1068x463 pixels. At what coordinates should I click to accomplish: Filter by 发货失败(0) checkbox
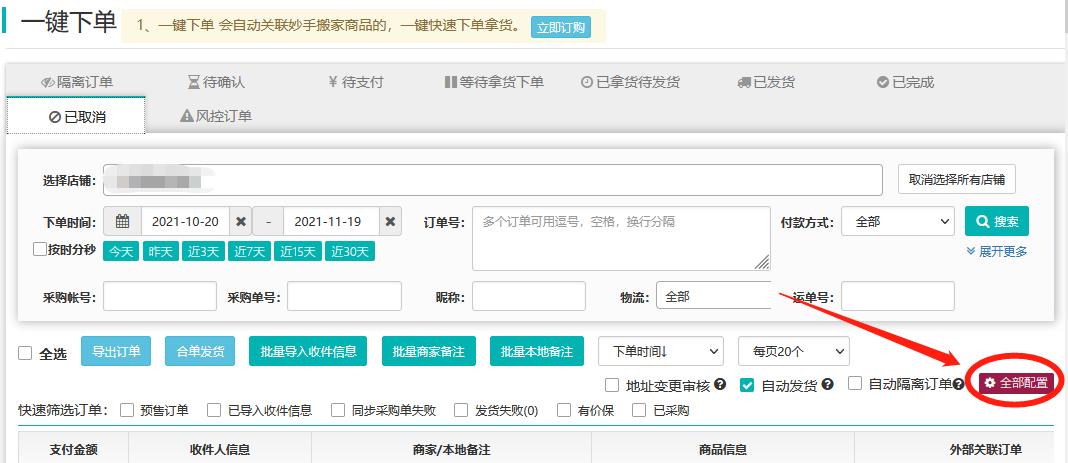pos(461,410)
